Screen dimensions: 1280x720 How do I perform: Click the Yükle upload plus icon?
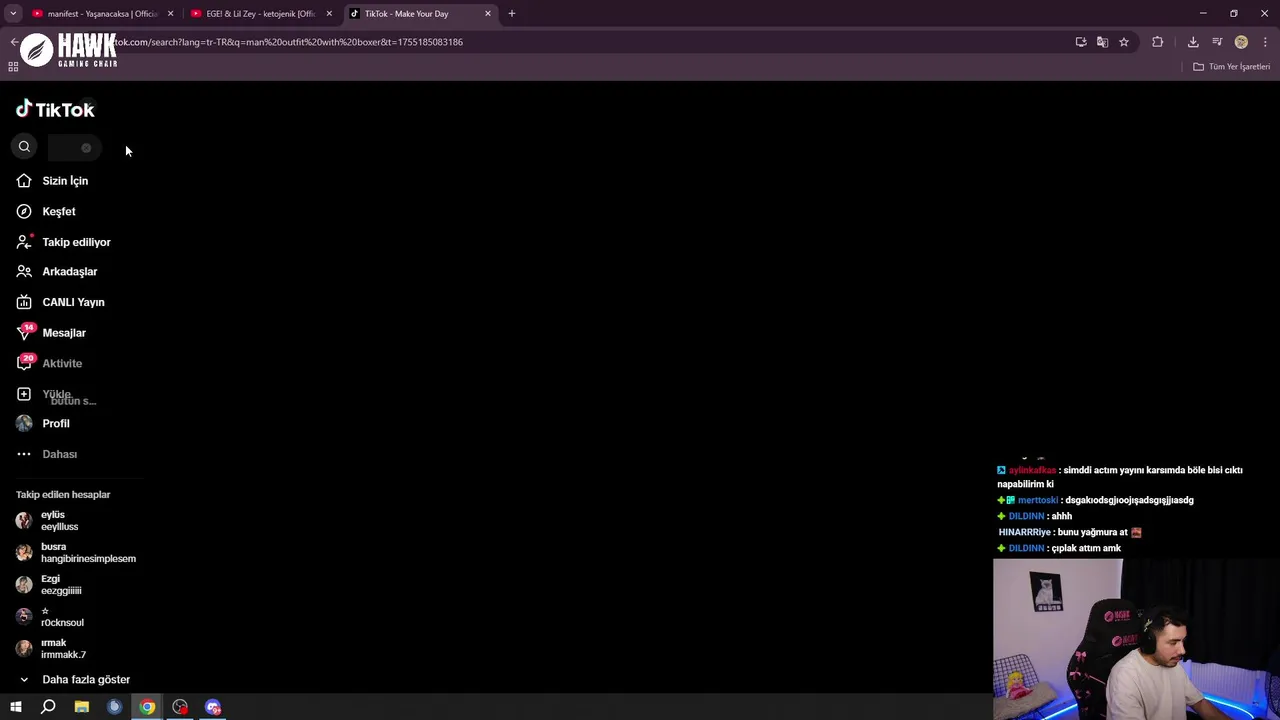[24, 394]
